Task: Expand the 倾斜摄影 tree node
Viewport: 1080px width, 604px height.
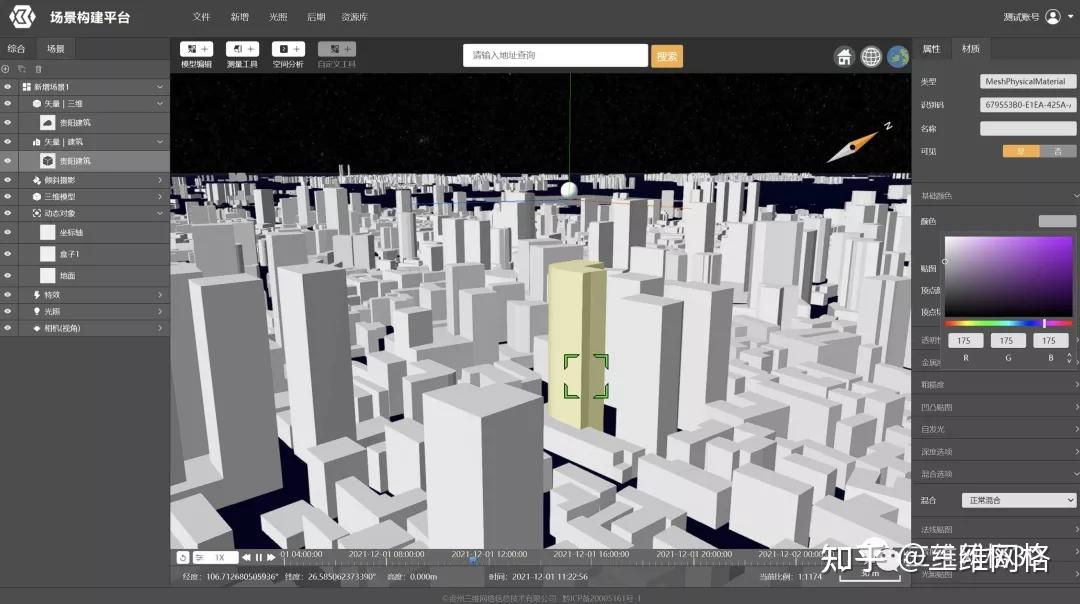Action: (160, 180)
